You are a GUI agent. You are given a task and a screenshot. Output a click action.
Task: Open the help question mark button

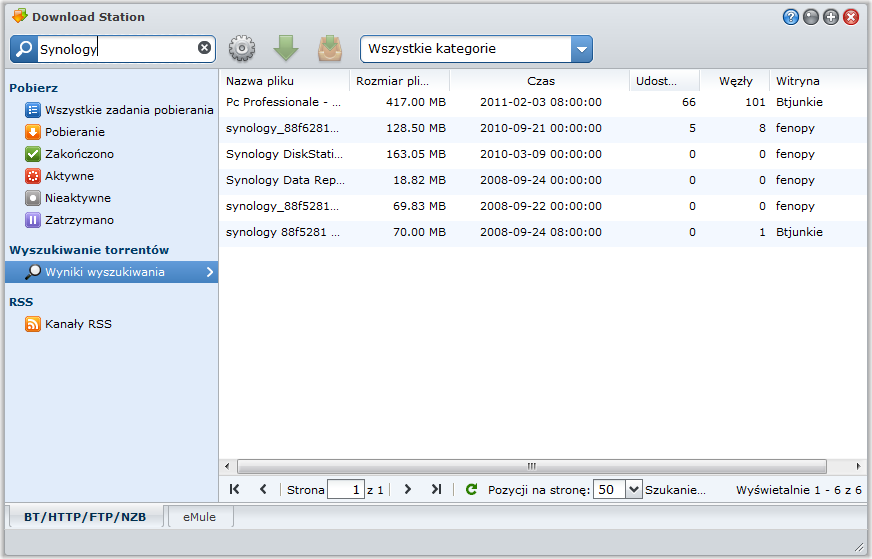[790, 17]
